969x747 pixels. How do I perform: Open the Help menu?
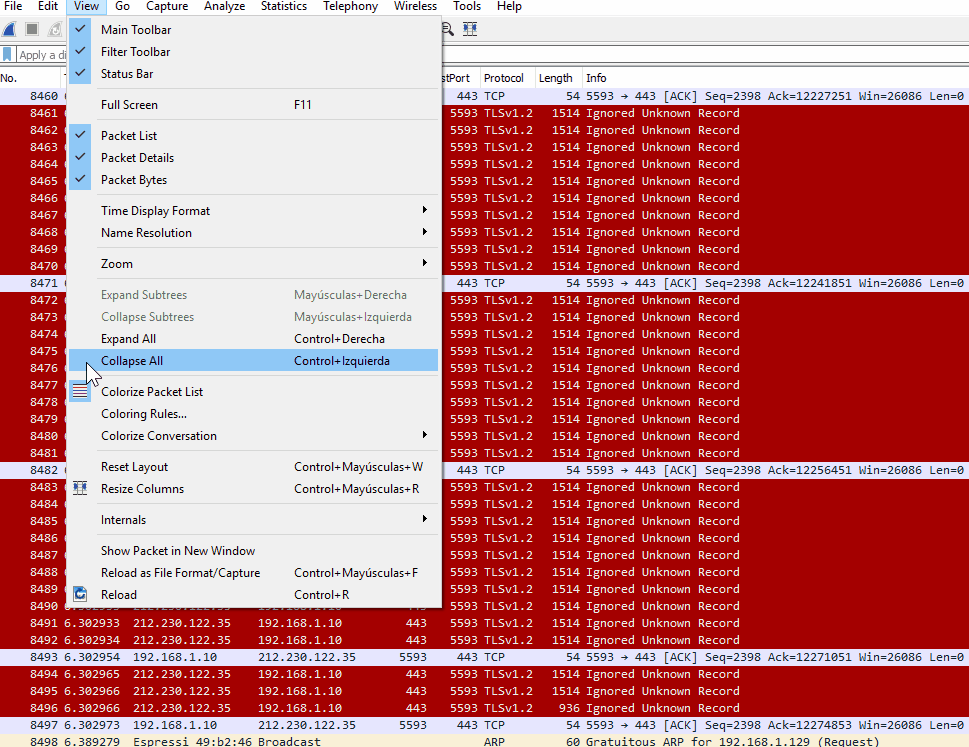pyautogui.click(x=509, y=6)
